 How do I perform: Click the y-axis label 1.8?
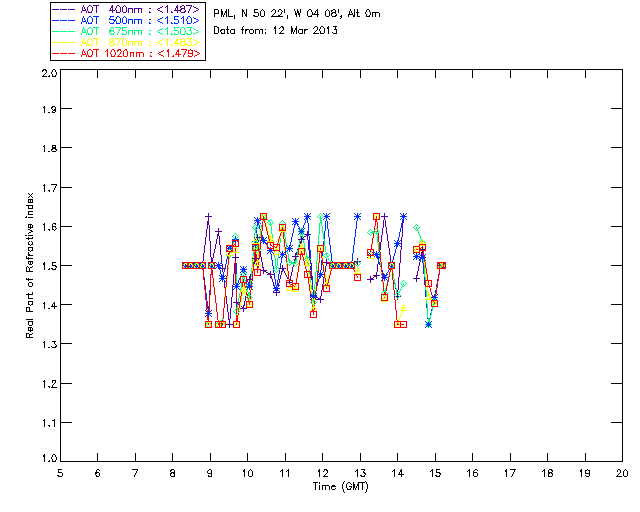[49, 148]
